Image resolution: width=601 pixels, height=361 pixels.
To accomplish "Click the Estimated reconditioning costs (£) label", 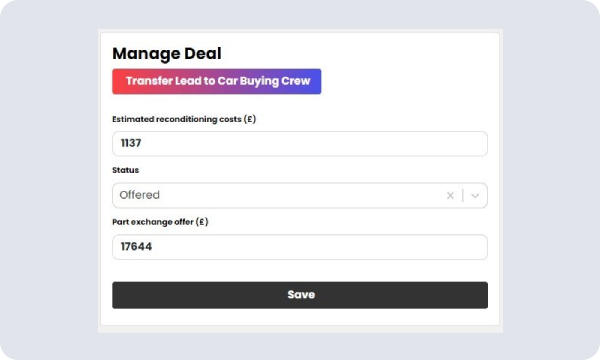I will pyautogui.click(x=184, y=119).
